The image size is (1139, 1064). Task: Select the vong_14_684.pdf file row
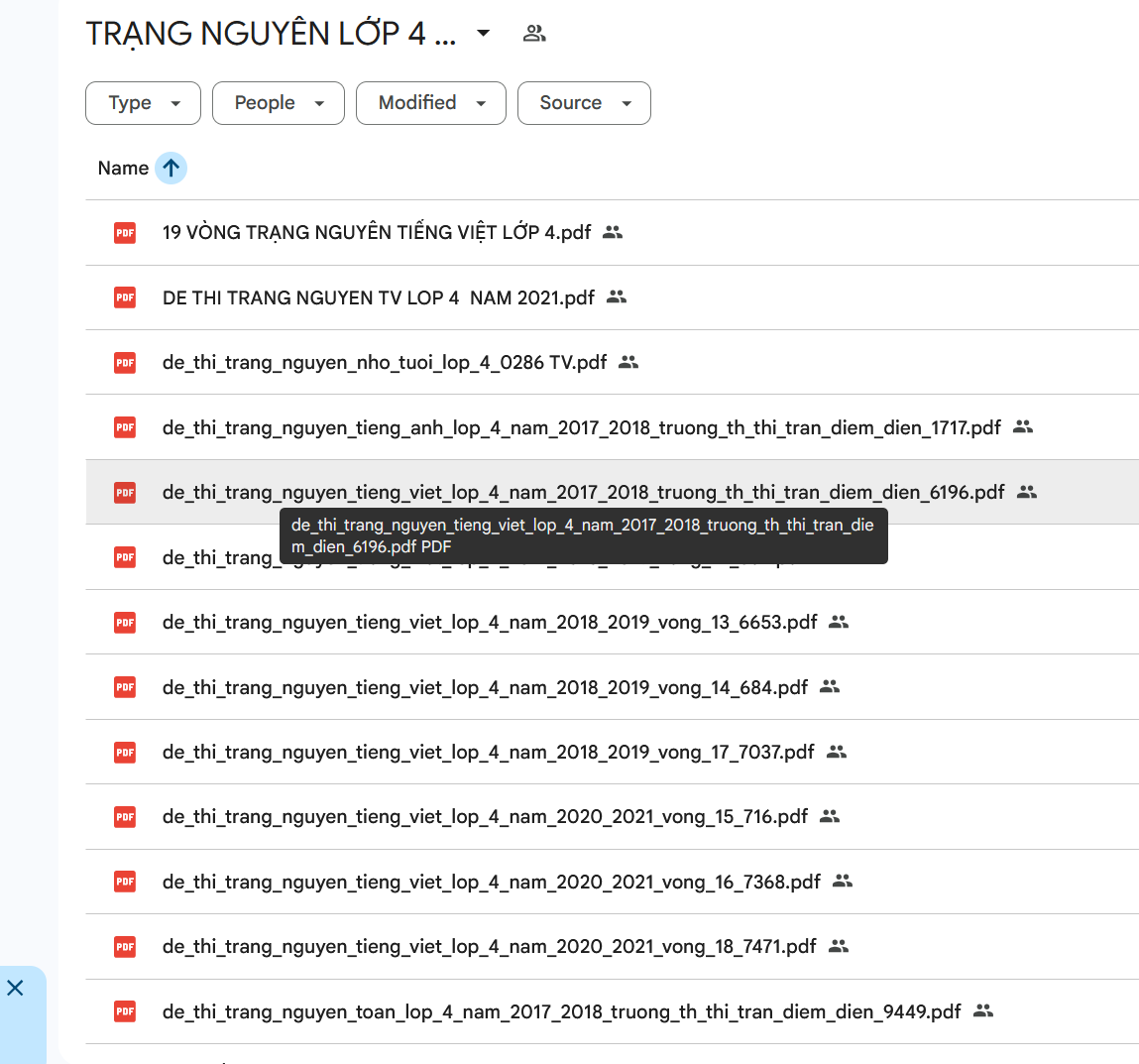coord(485,687)
